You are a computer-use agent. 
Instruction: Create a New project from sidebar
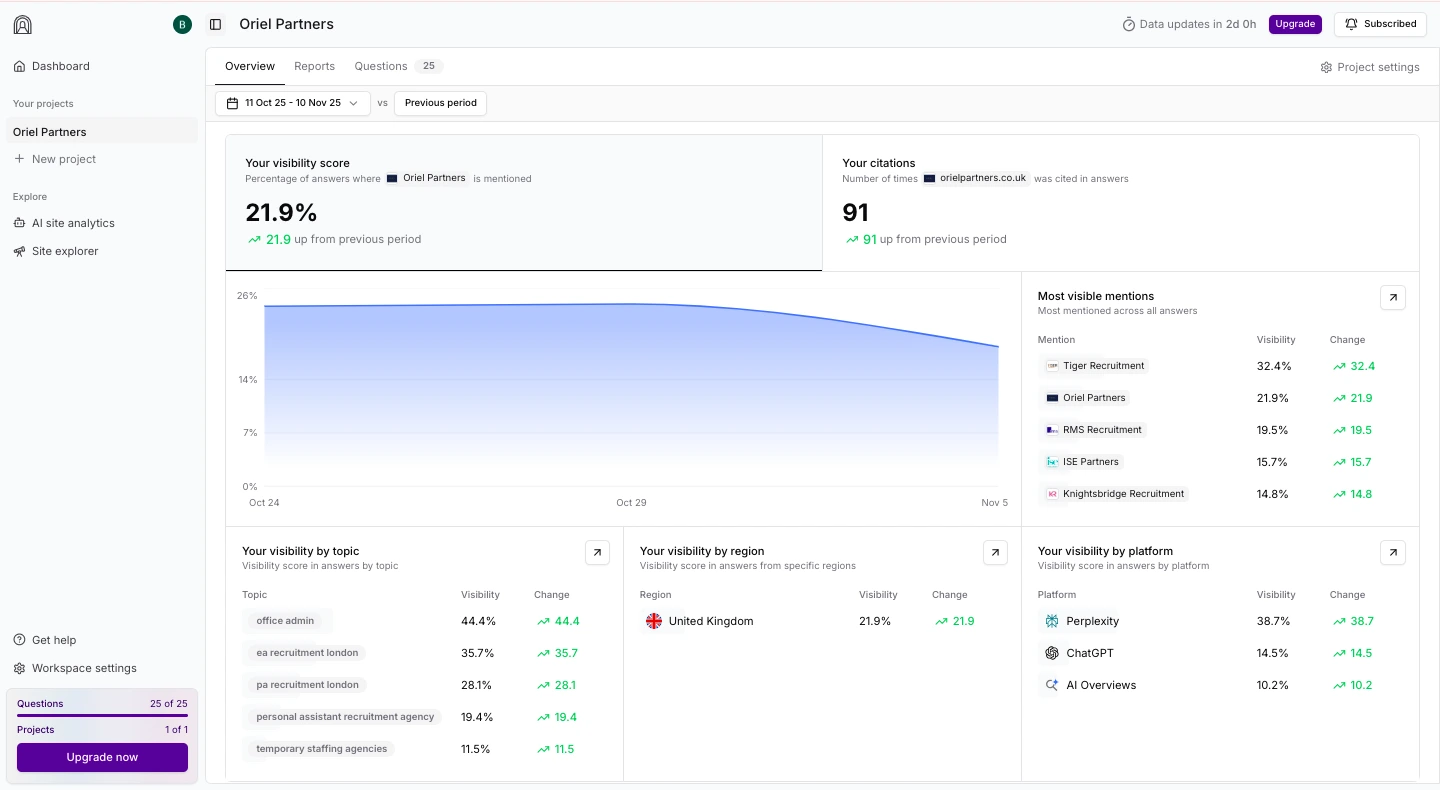click(x=64, y=159)
